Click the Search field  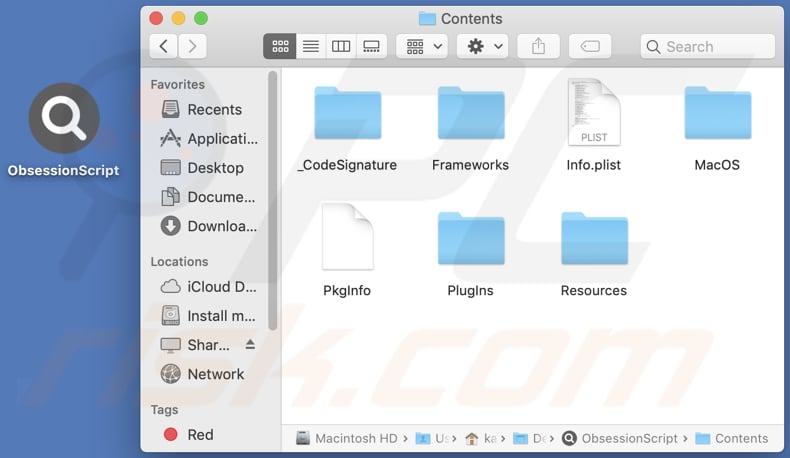(x=708, y=46)
